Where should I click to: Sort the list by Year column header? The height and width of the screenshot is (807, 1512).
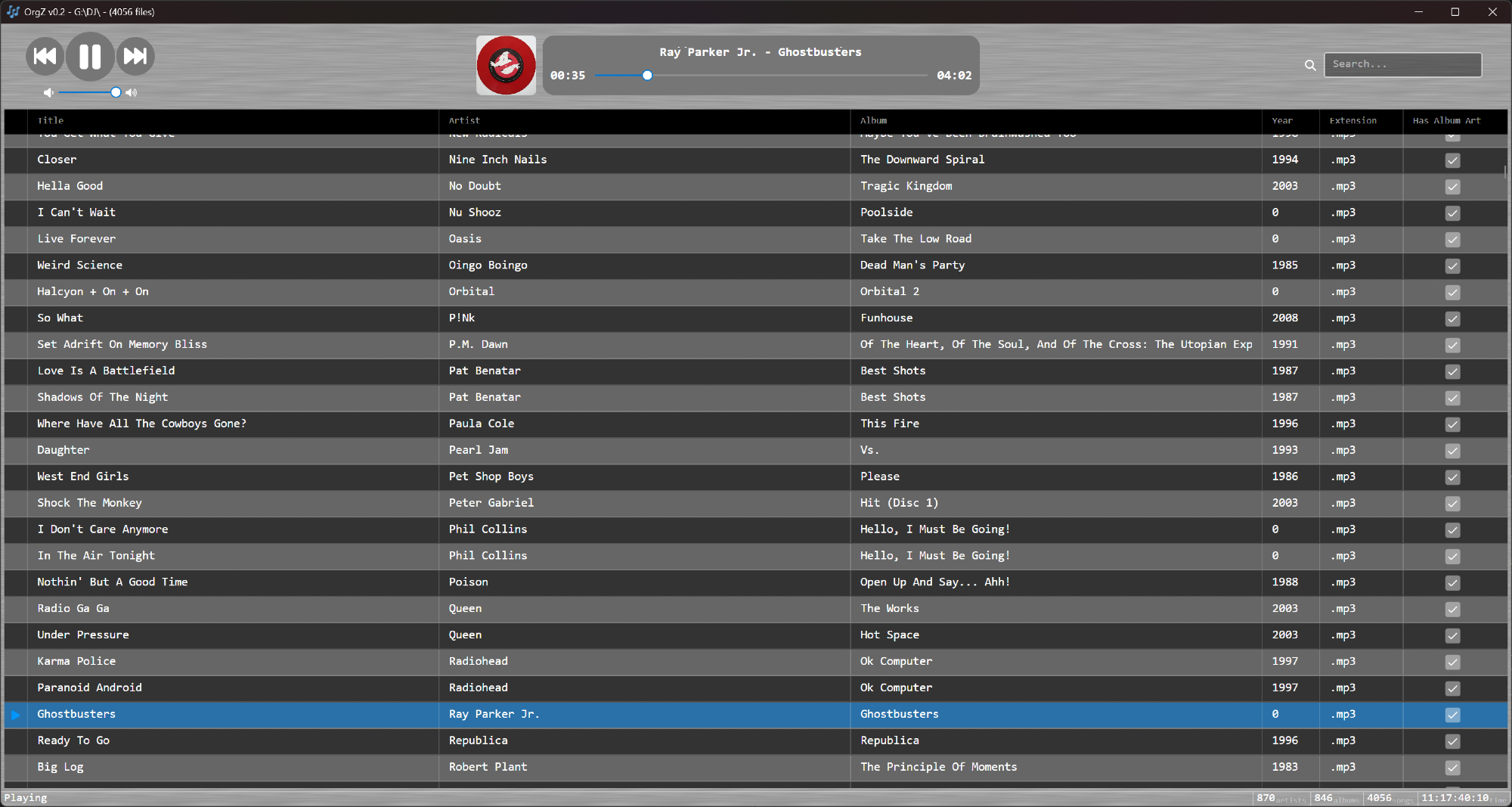pos(1282,120)
